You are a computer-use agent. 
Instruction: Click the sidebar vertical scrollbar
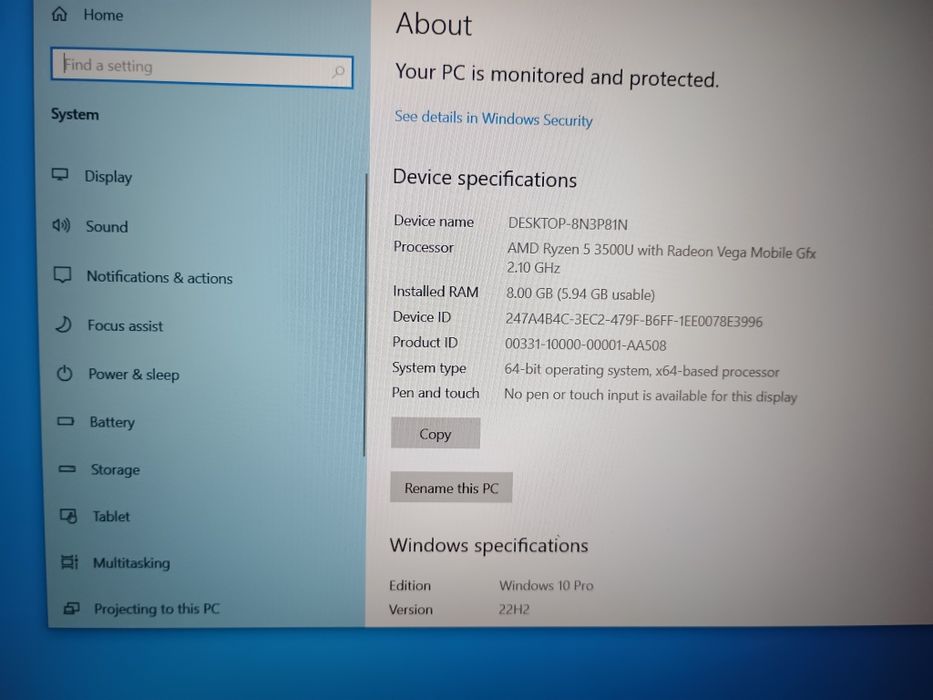[x=365, y=315]
